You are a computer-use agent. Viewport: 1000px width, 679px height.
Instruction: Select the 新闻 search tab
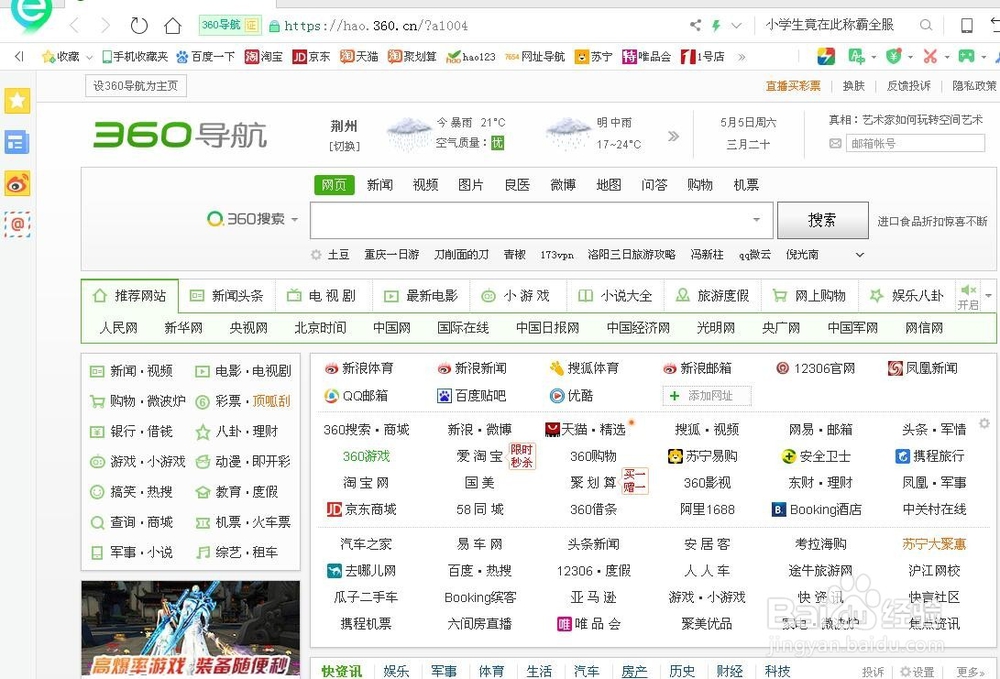tap(379, 185)
